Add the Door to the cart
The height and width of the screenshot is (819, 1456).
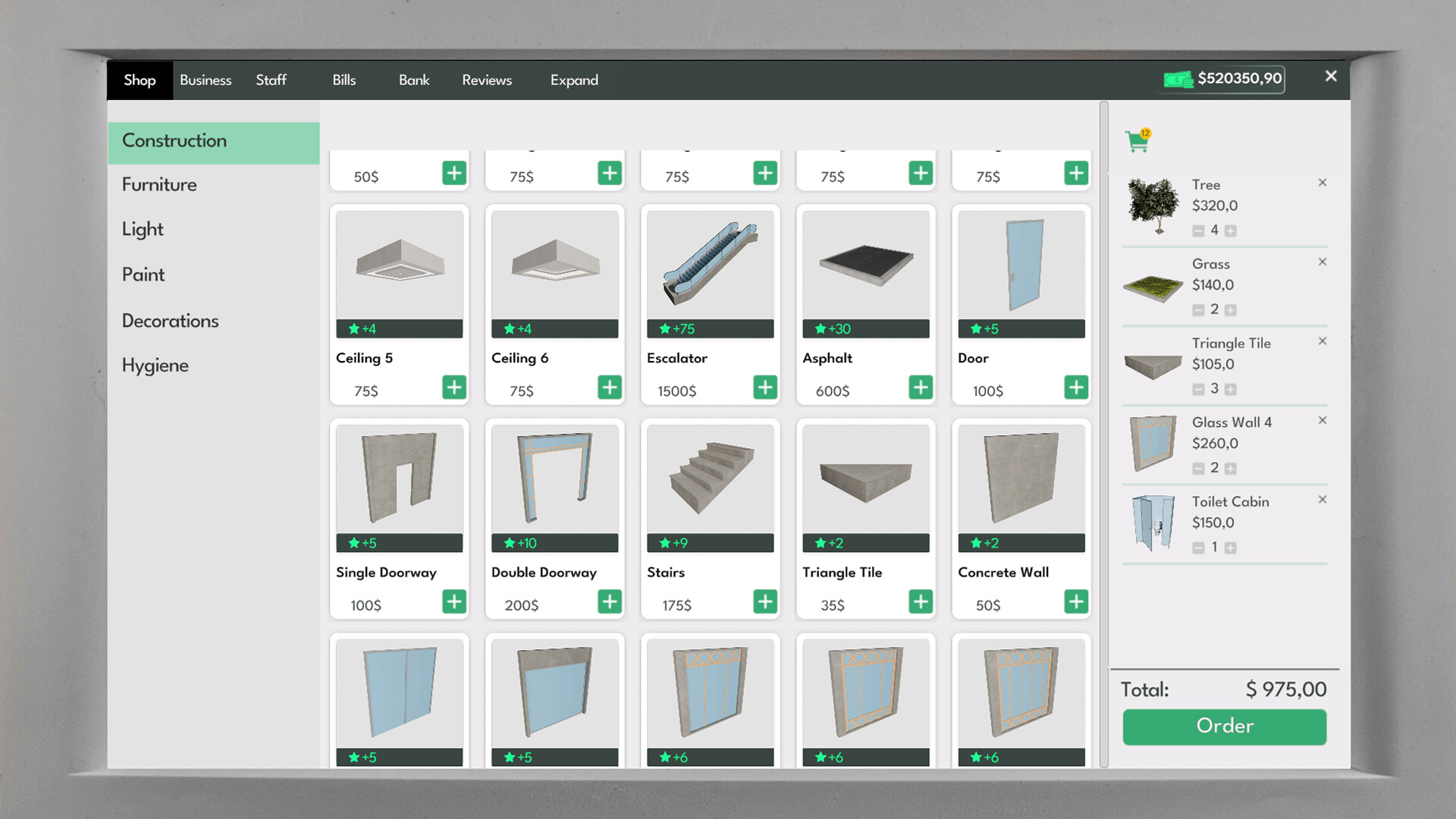1075,387
